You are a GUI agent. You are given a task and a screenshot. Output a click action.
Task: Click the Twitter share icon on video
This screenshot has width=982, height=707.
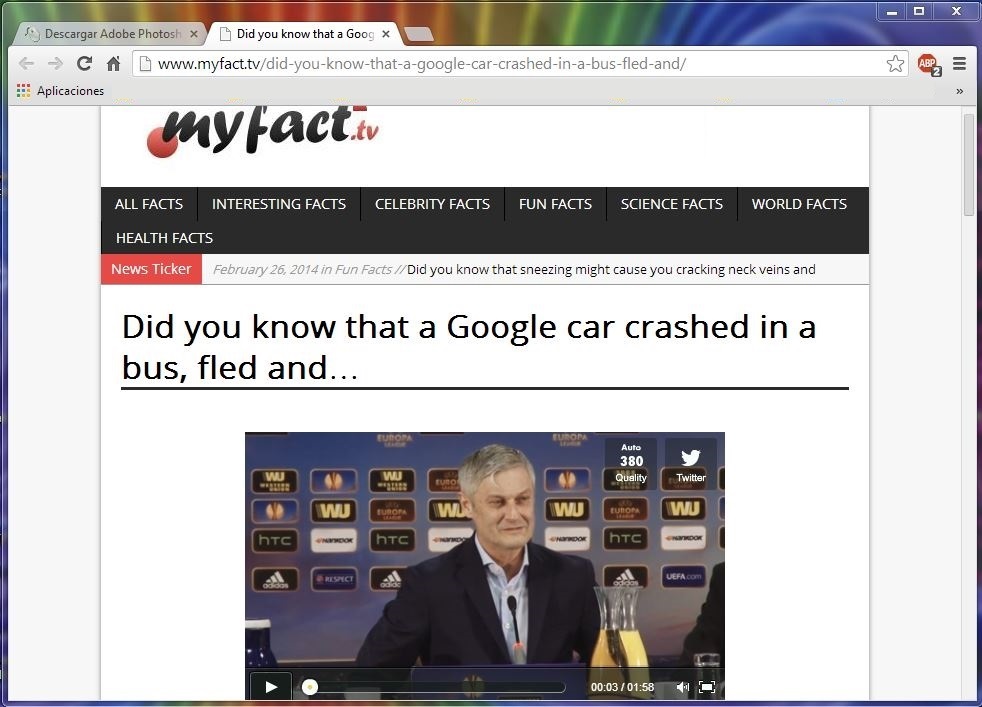(x=691, y=464)
